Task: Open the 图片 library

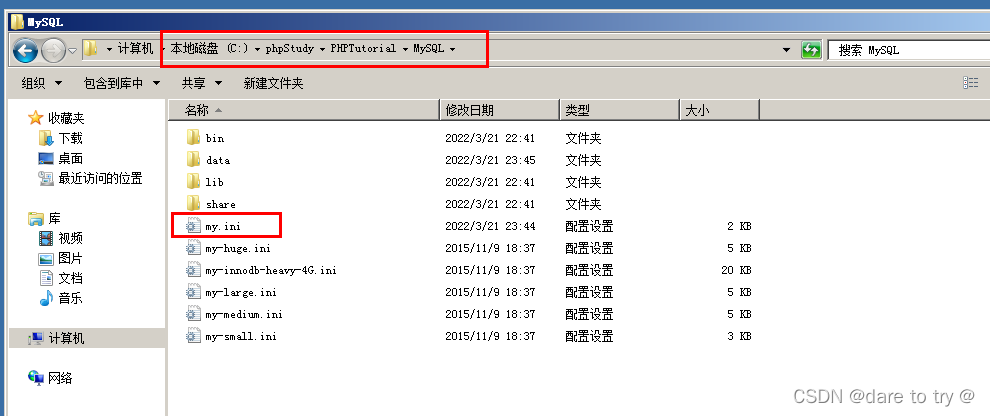Action: [71, 258]
